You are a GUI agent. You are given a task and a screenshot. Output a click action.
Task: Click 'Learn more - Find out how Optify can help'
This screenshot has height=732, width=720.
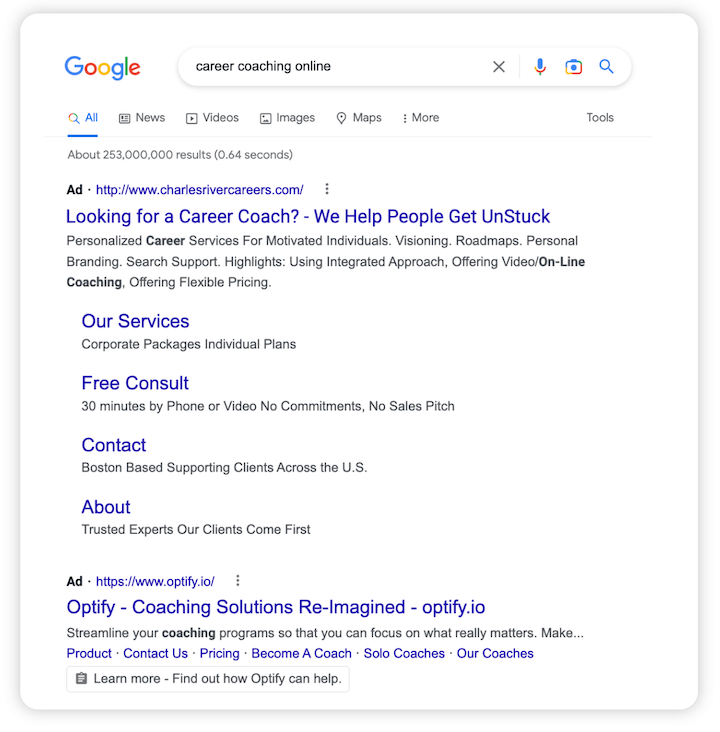point(209,679)
